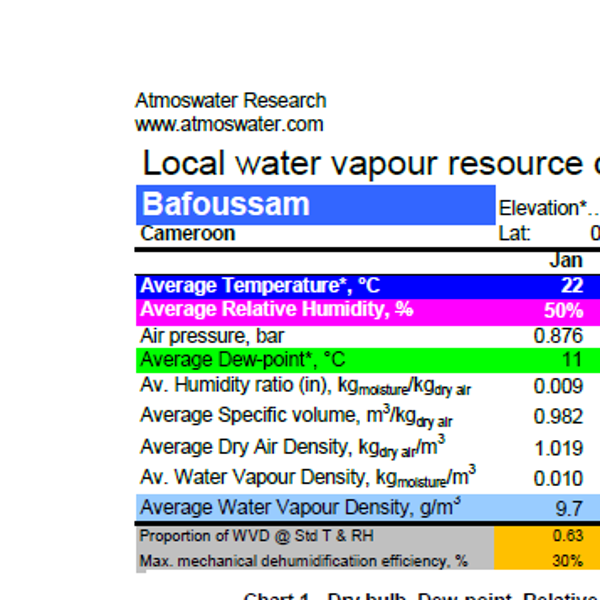The height and width of the screenshot is (600, 600).
Task: Select the 'Cameroon' country label
Action: pos(188,233)
